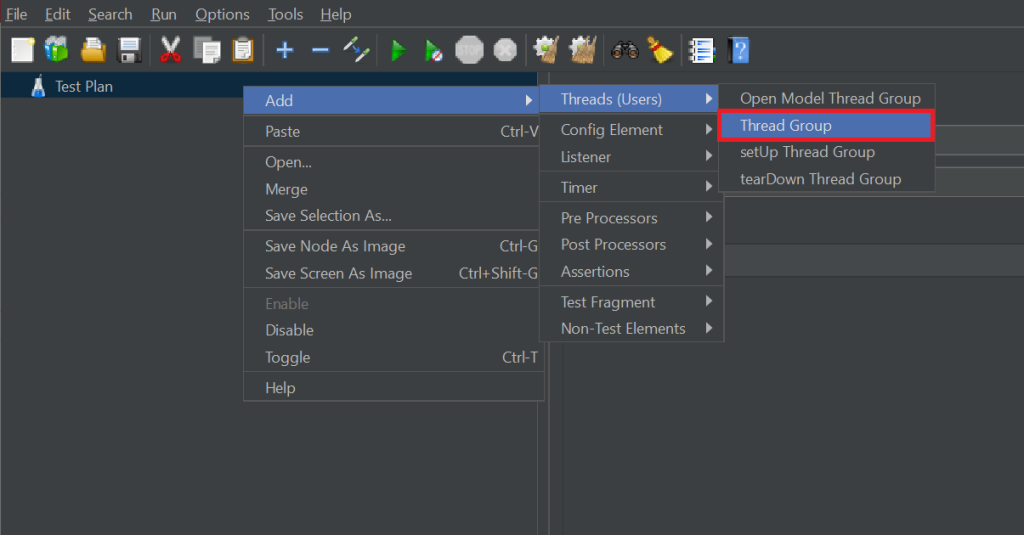
Task: Select the Test Plan tree node
Action: pos(84,86)
